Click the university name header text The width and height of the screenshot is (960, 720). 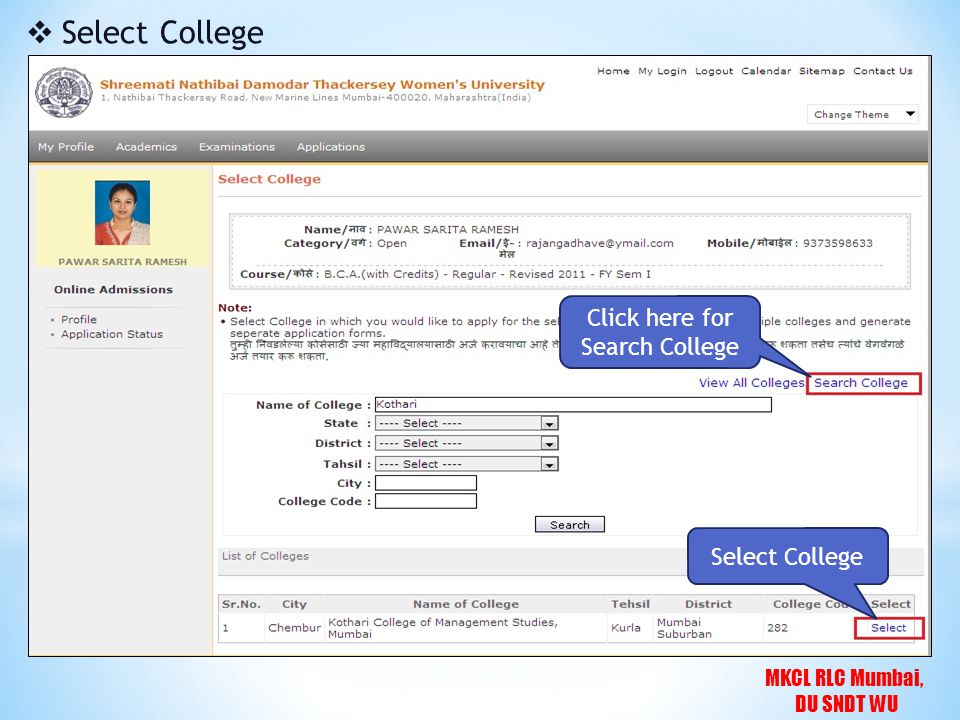(322, 84)
